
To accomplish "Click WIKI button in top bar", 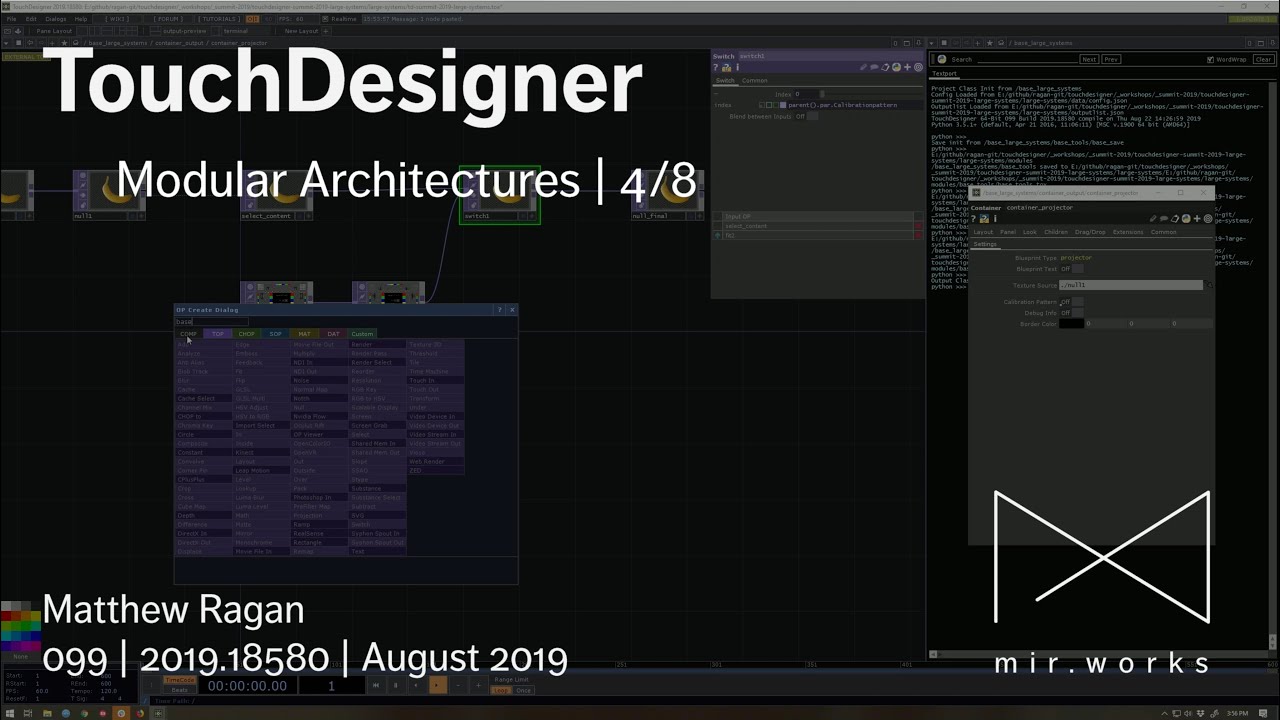I will [117, 19].
